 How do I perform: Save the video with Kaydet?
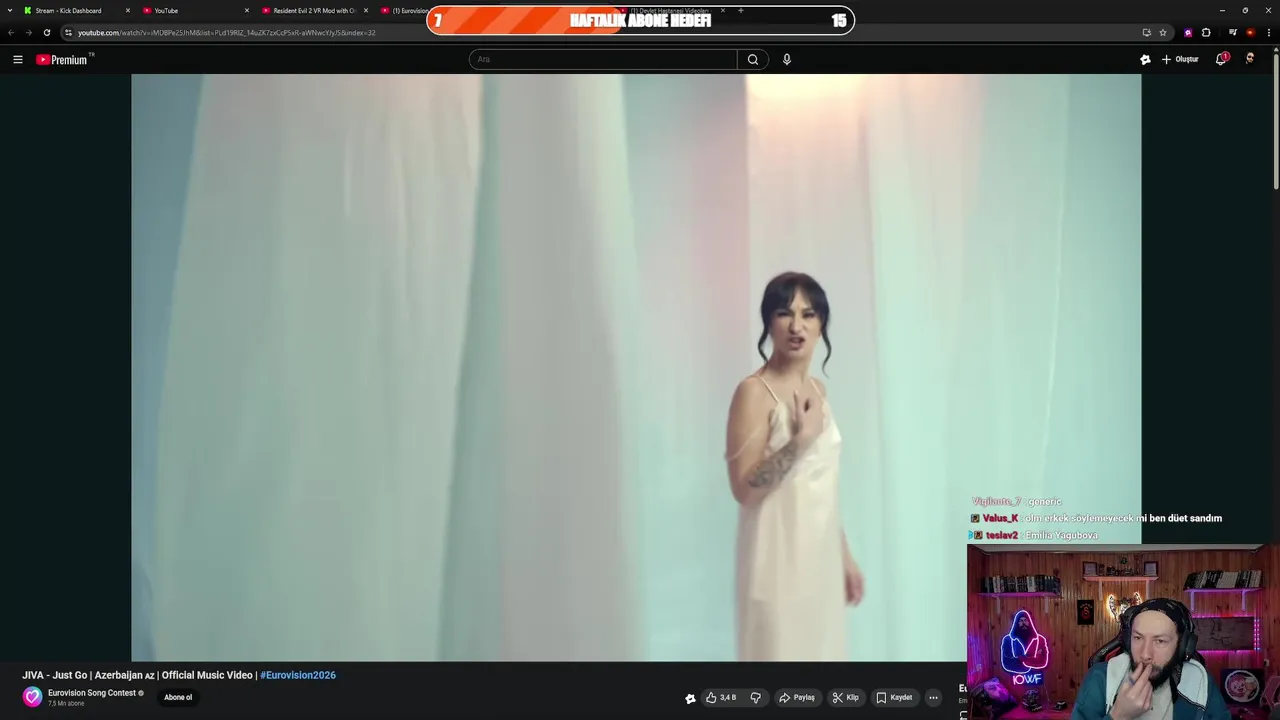[x=894, y=698]
